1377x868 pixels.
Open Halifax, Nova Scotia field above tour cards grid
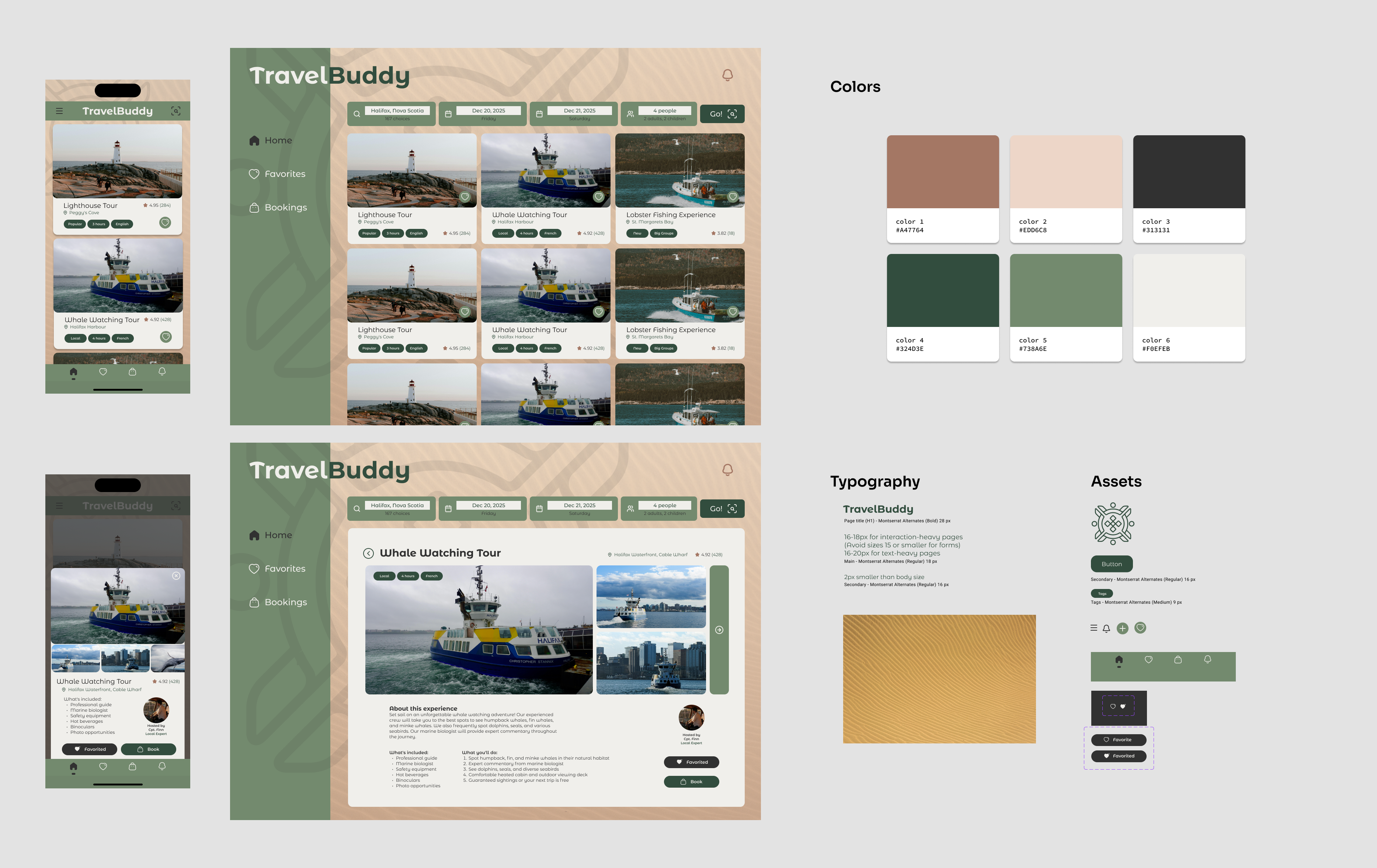397,111
